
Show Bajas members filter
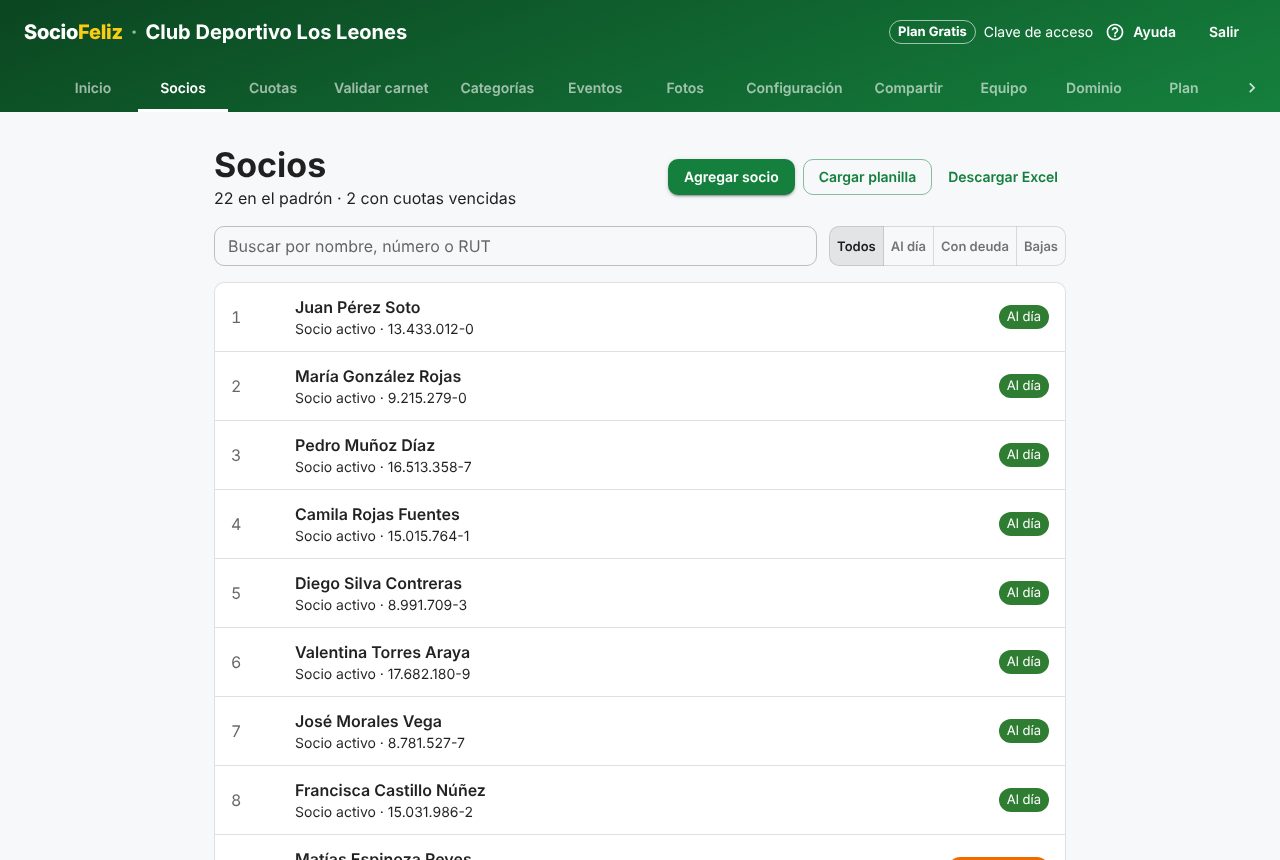(1041, 246)
